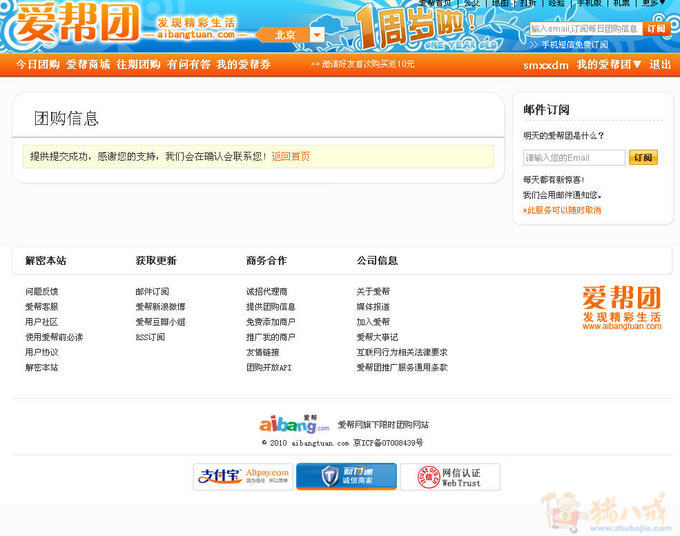This screenshot has height=536, width=680.
Task: Open the 爱帮大事记 footer link
Action: 377,337
